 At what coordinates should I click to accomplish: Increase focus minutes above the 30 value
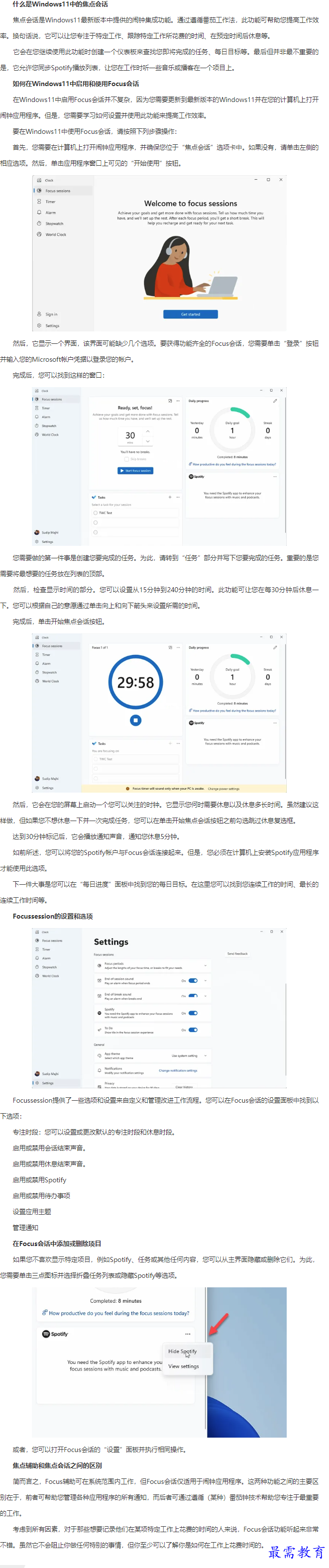147,431
